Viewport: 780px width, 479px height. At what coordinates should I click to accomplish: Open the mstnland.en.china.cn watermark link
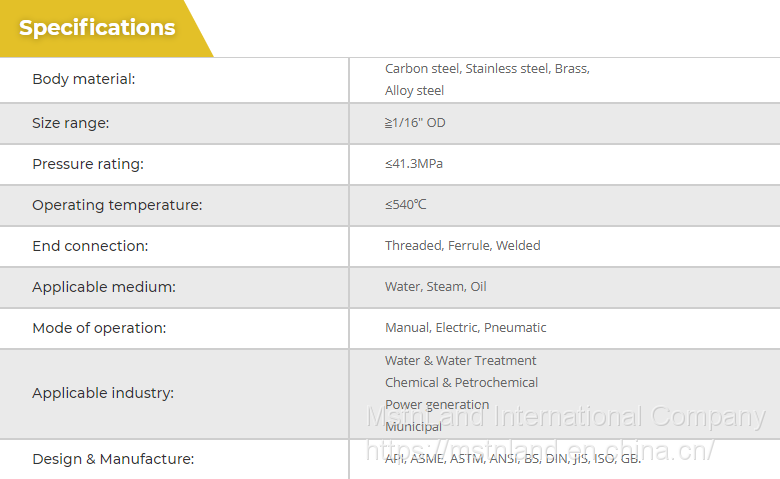(x=540, y=451)
